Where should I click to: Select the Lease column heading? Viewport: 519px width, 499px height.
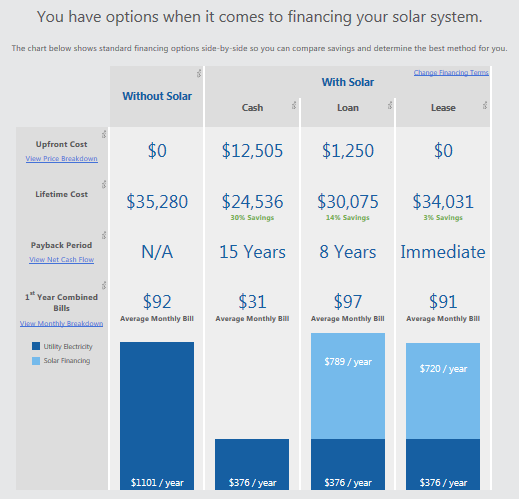[443, 108]
